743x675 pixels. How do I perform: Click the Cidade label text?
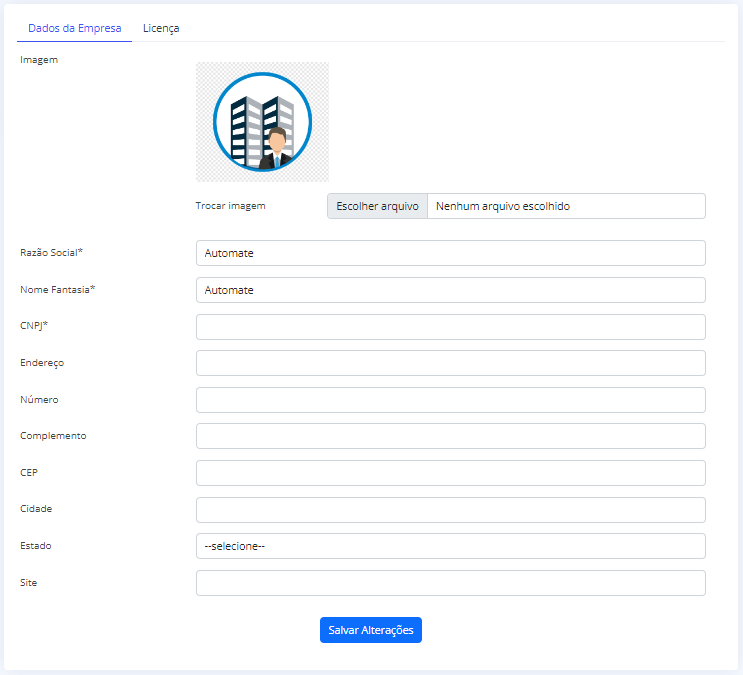point(36,509)
